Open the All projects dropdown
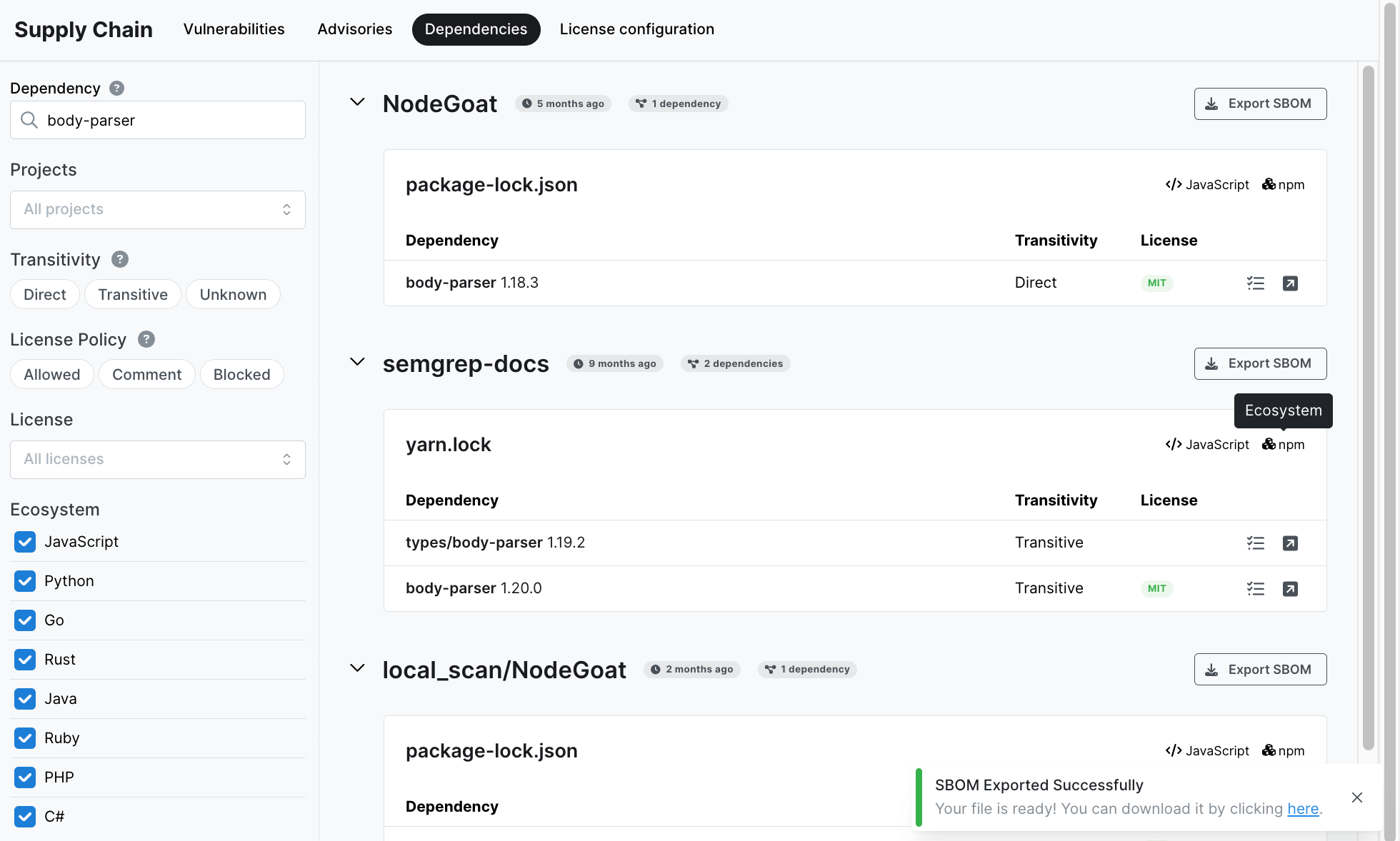Screen dimensions: 1400x841 pyautogui.click(x=158, y=209)
